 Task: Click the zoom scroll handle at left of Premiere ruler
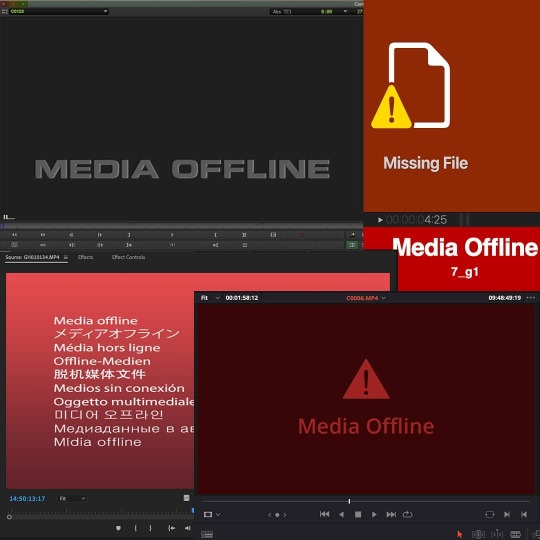point(9,517)
